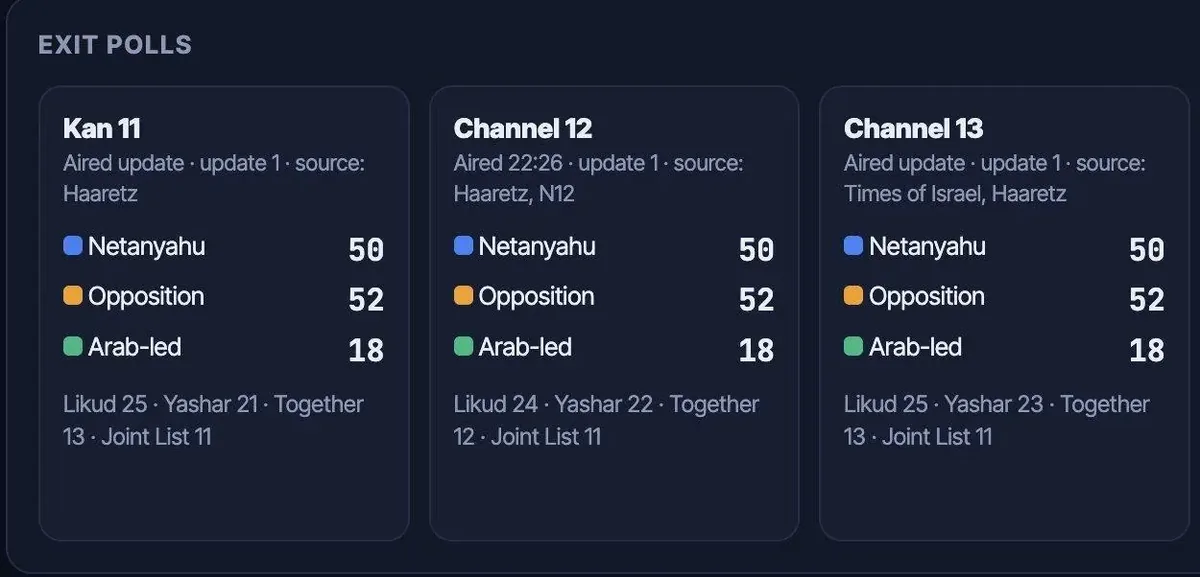Click Channel 13 Arab-led seat count 18
This screenshot has height=577, width=1200.
point(1146,350)
